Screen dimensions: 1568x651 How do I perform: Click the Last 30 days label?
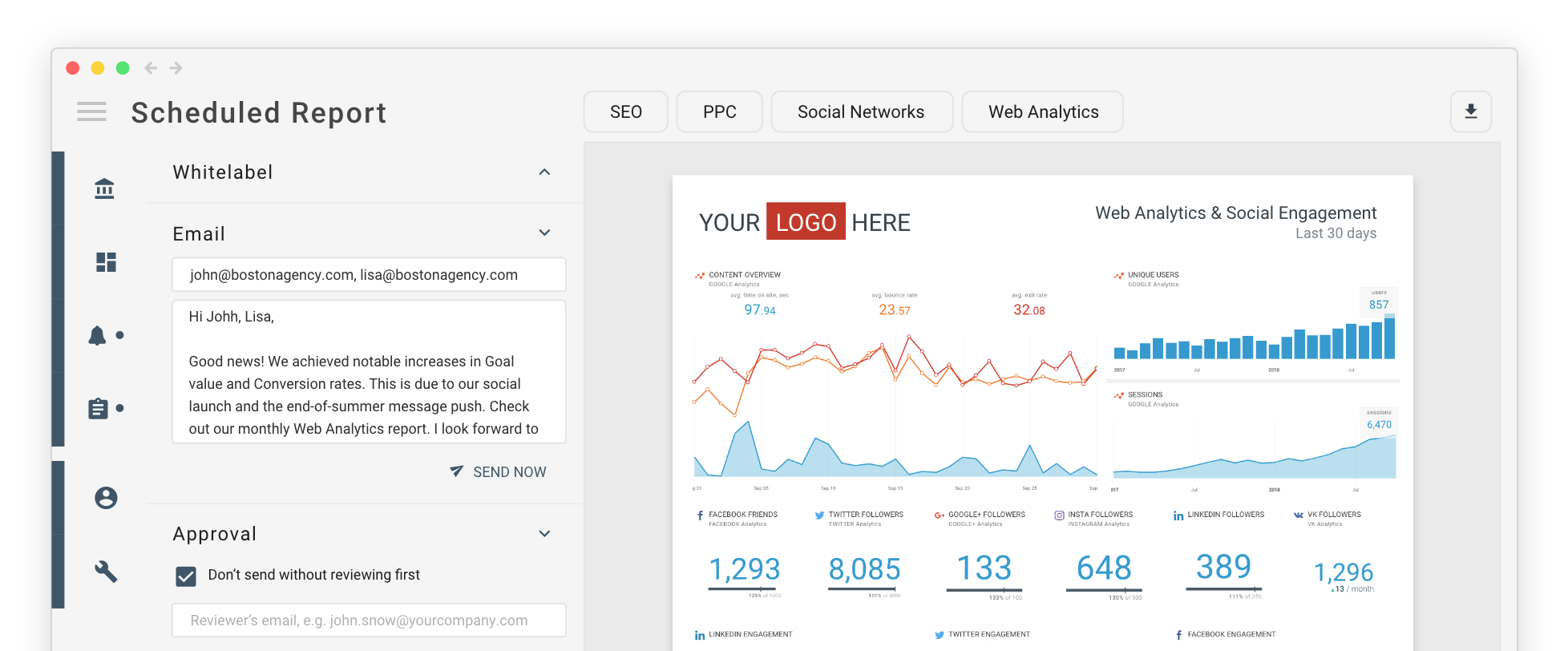pos(1336,233)
